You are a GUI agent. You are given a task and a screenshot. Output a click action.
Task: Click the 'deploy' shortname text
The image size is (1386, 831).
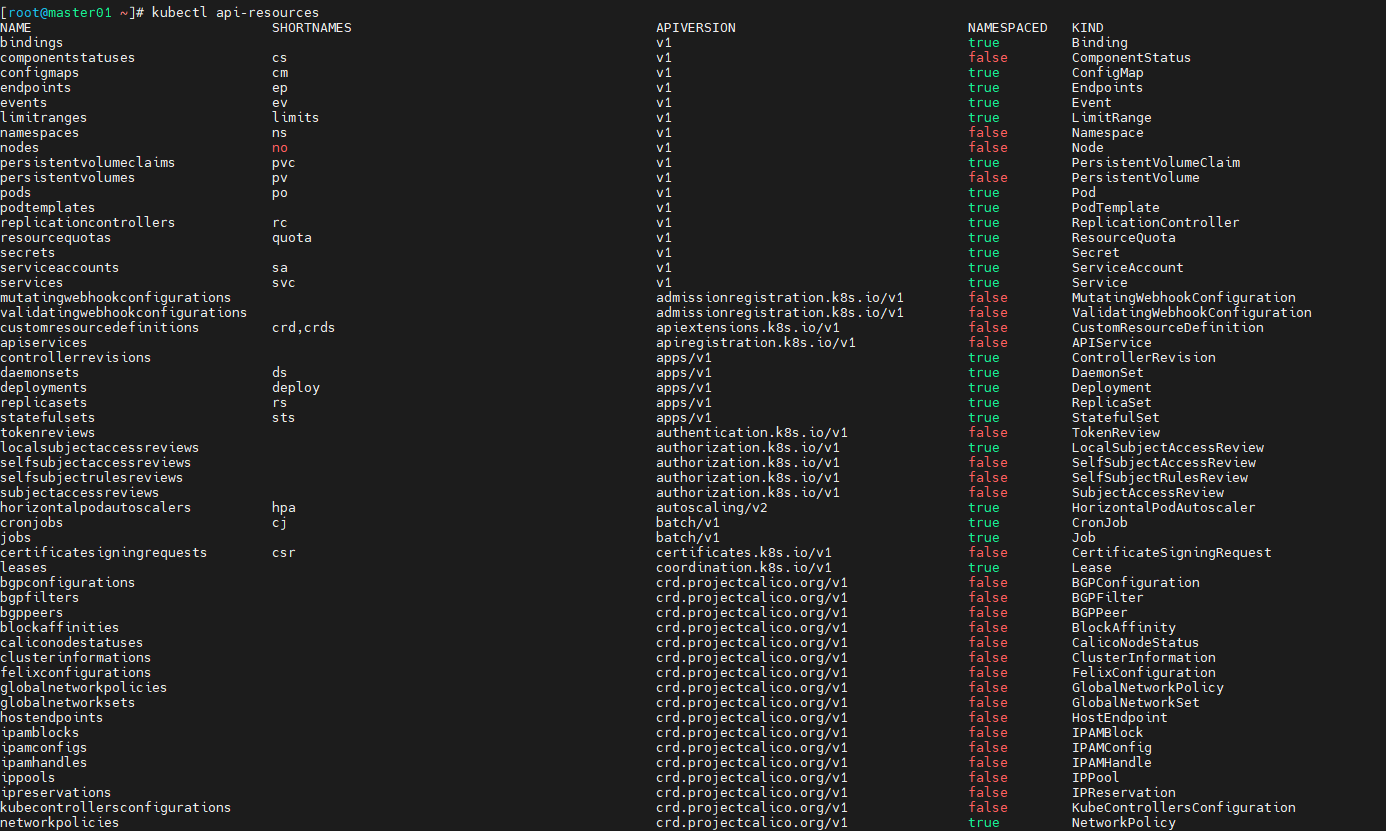pos(295,388)
